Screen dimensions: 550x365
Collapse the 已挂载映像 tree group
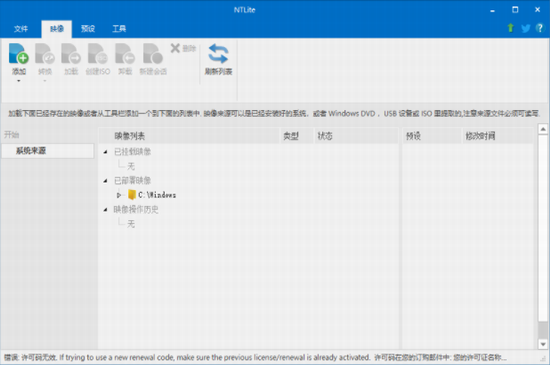[105, 152]
